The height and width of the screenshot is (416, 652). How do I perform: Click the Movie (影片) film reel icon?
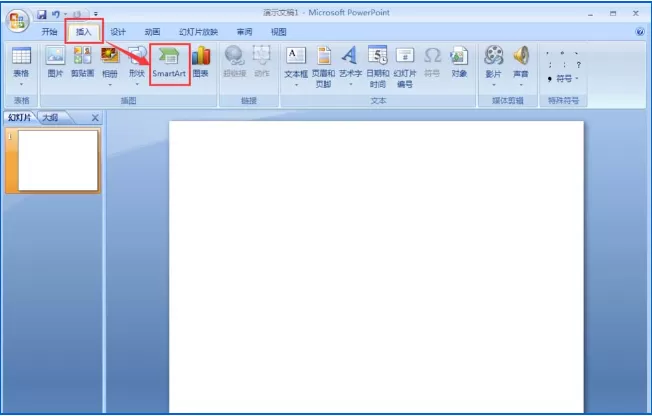click(494, 55)
